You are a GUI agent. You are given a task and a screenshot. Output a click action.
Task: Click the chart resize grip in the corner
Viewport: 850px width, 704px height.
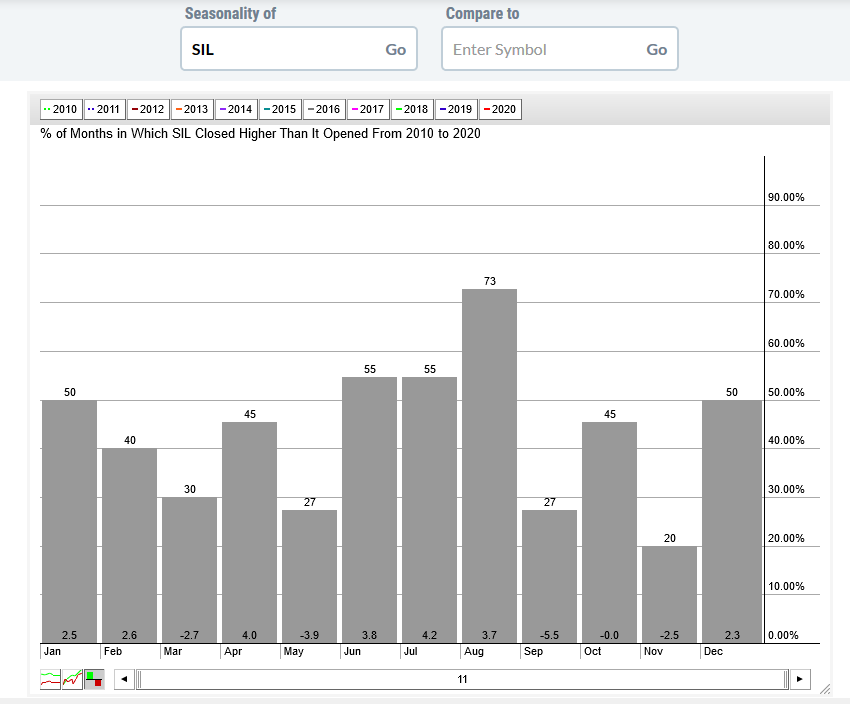825,689
